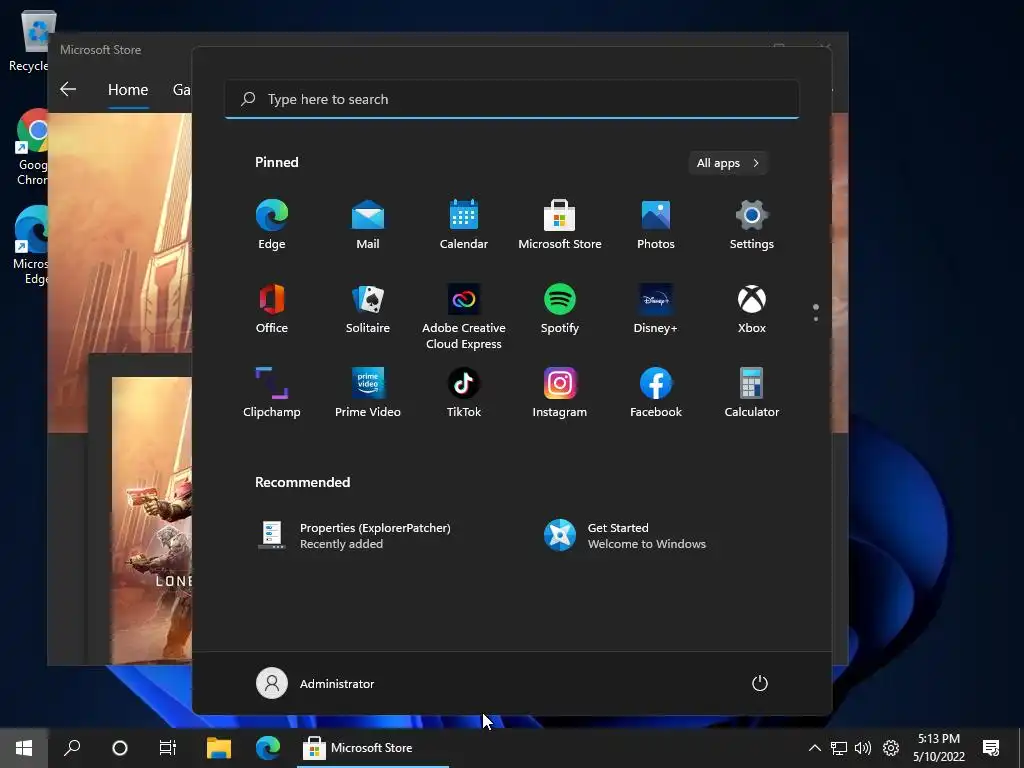This screenshot has height=768, width=1024.
Task: Click the settings gear in the system tray
Action: click(891, 748)
